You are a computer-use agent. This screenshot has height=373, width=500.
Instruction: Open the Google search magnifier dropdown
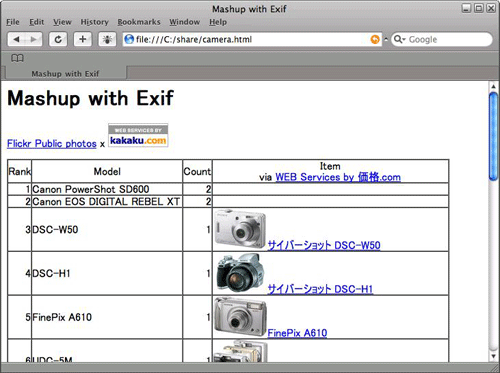pos(399,39)
